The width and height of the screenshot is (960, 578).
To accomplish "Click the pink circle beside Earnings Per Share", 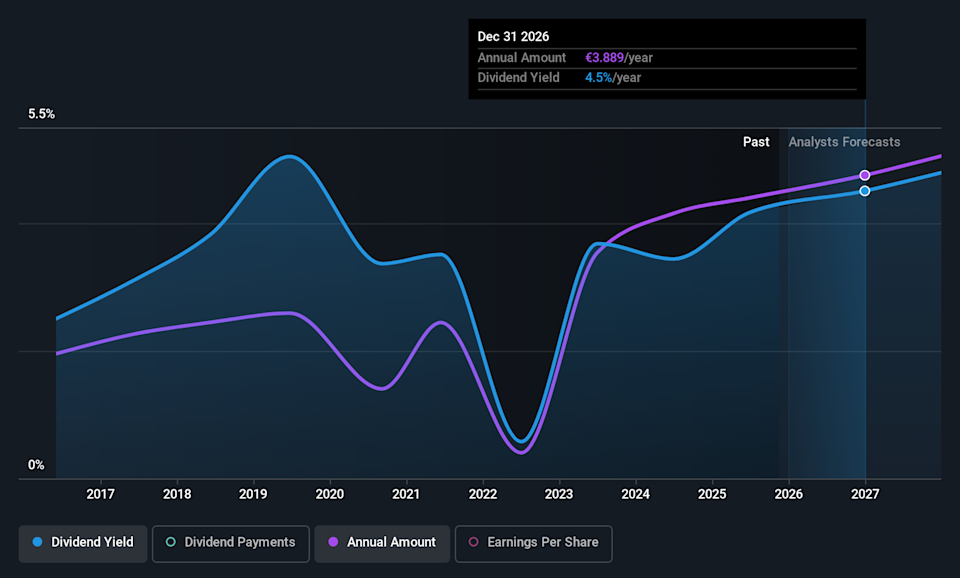I will [x=474, y=542].
